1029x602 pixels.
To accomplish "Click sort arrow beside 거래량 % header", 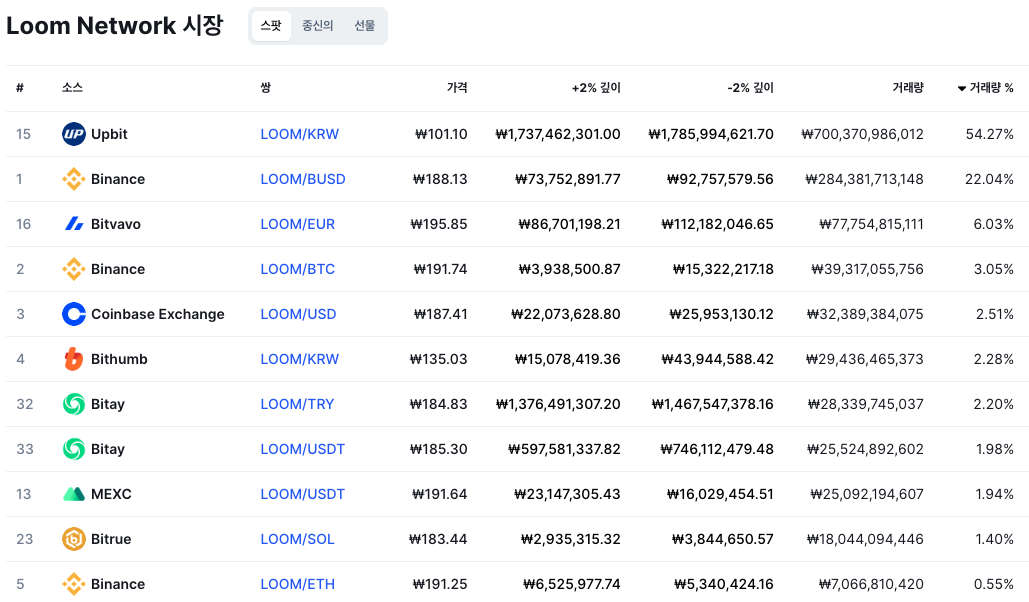I will (x=961, y=88).
